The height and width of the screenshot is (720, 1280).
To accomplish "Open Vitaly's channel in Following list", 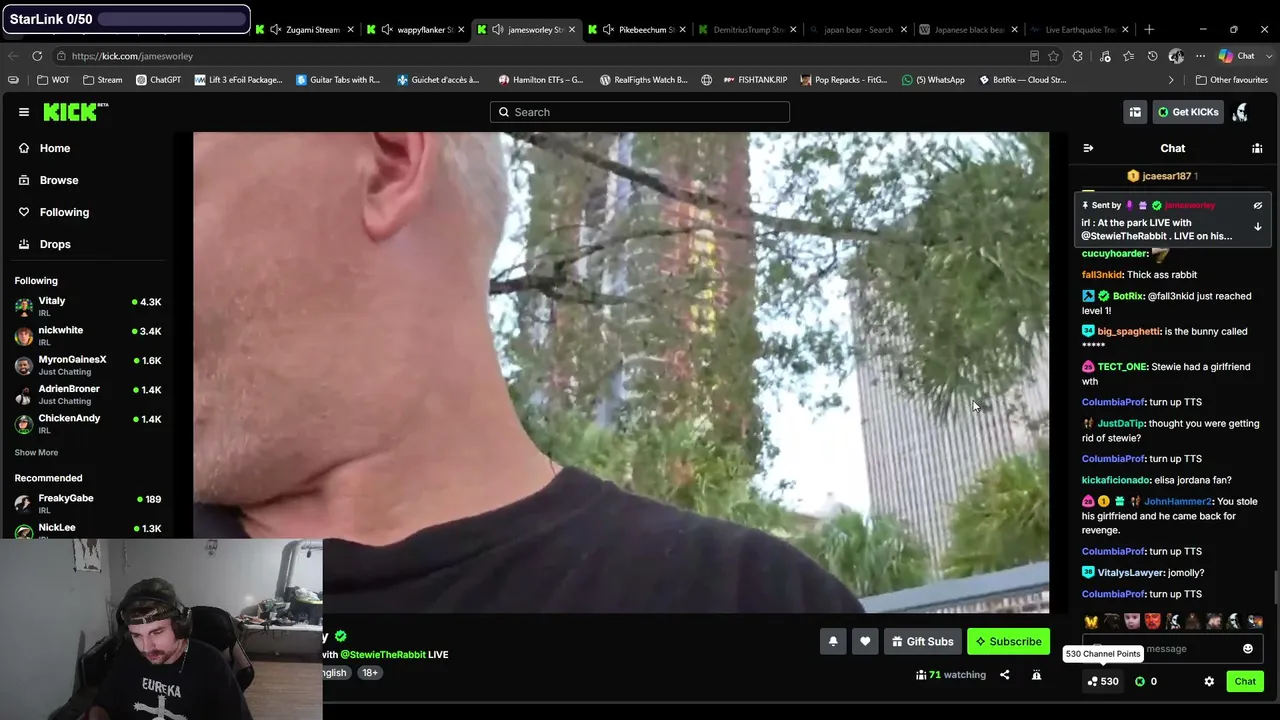I will pos(87,306).
